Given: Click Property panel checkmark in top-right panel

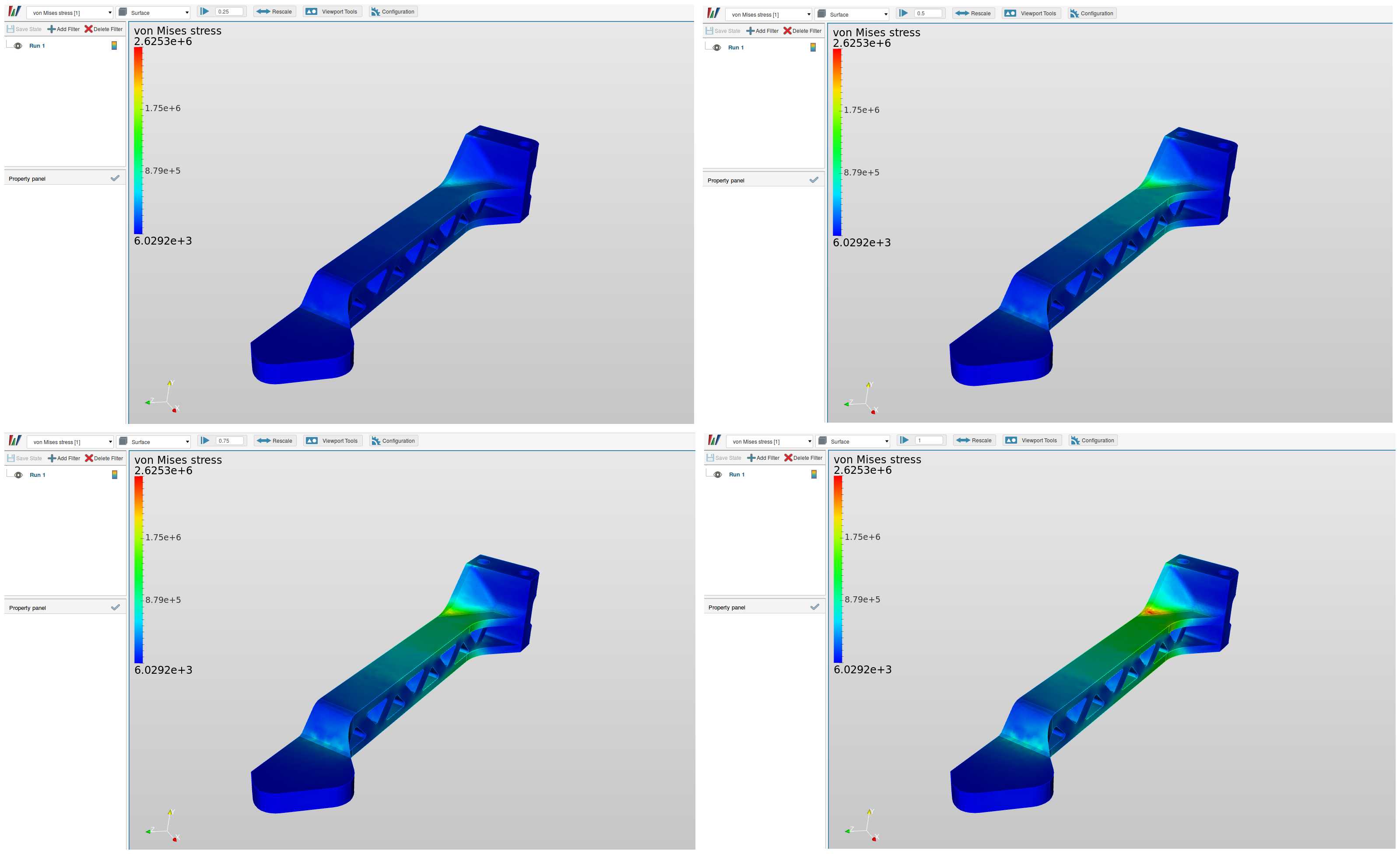Looking at the screenshot, I should click(814, 180).
